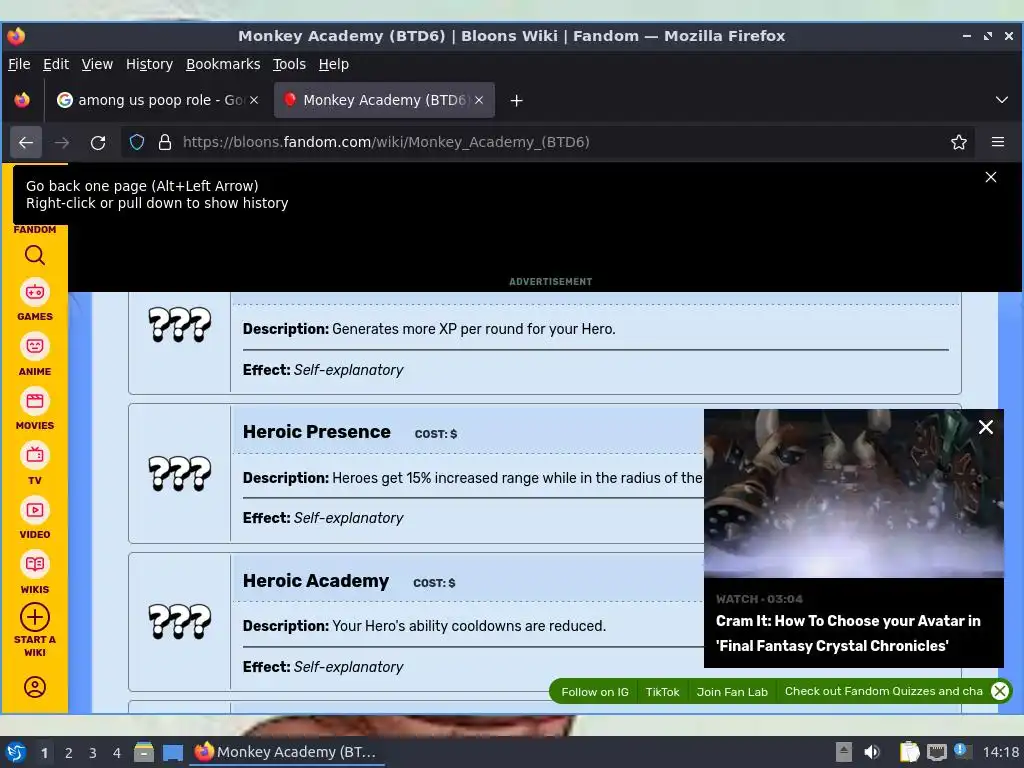The image size is (1024, 768).
Task: Click the TikTok link
Action: pyautogui.click(x=662, y=692)
